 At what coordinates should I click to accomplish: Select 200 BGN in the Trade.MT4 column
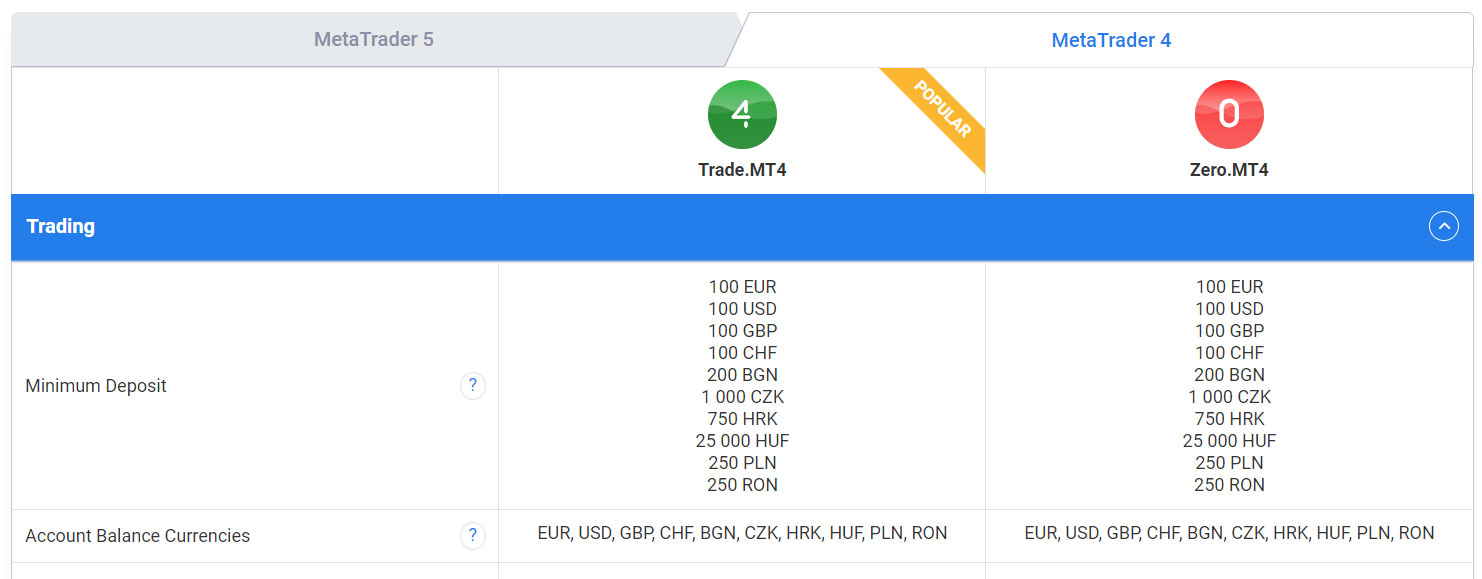click(x=742, y=375)
